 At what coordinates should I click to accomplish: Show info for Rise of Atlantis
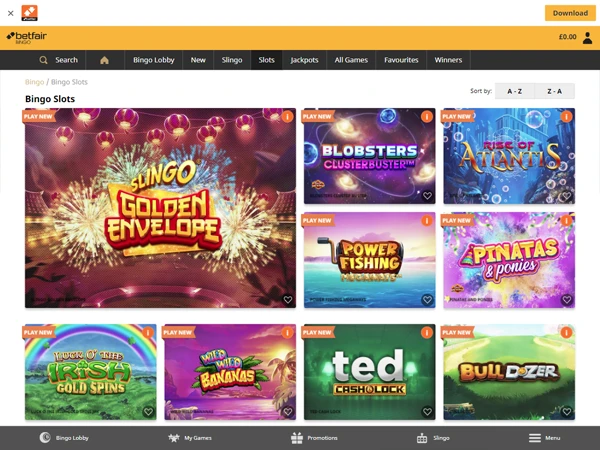tap(566, 116)
